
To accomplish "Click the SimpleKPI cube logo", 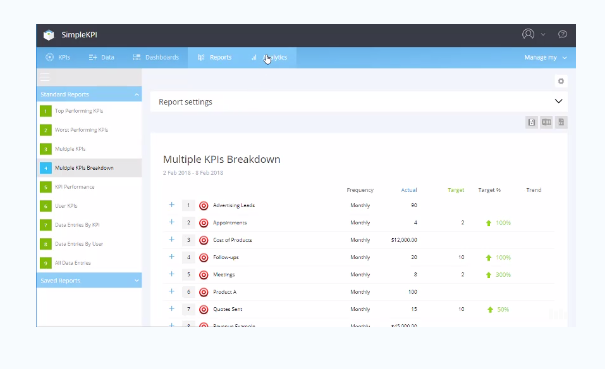I will point(49,35).
